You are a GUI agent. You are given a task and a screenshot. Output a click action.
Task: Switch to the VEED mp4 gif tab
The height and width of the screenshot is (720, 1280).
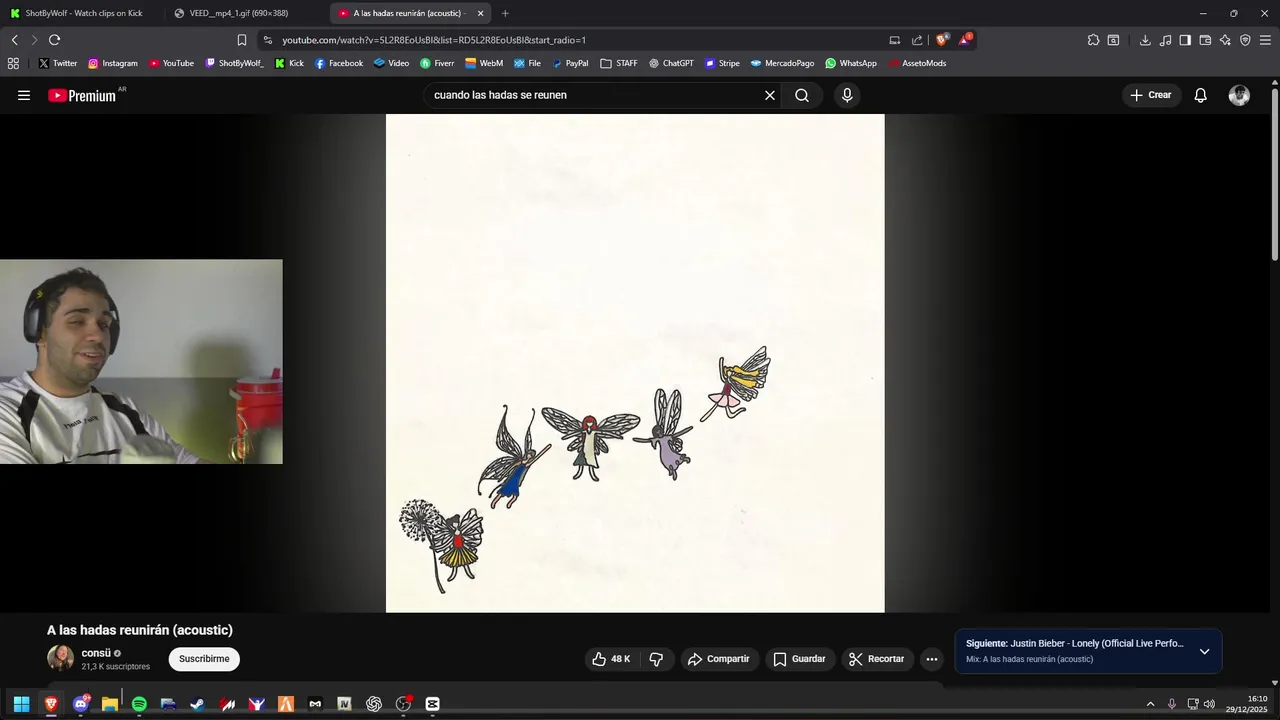pyautogui.click(x=240, y=13)
